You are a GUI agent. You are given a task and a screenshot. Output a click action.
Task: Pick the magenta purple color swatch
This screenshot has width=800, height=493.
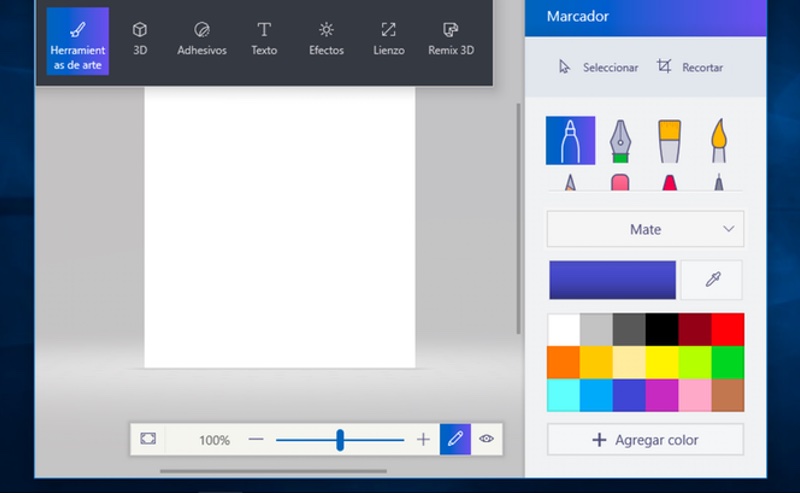(x=662, y=395)
